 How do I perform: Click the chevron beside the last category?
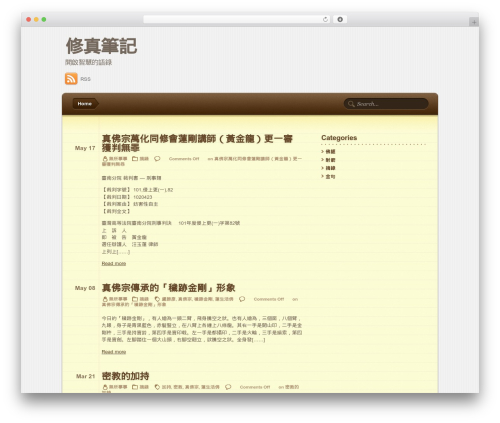[323, 176]
